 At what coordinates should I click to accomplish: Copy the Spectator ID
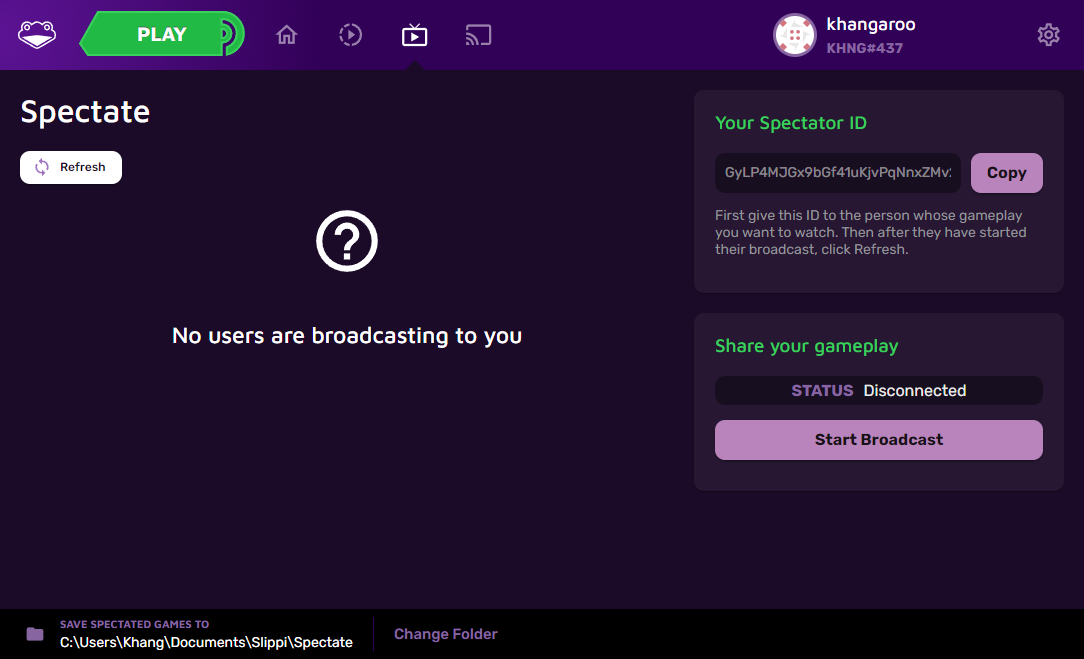tap(1006, 172)
